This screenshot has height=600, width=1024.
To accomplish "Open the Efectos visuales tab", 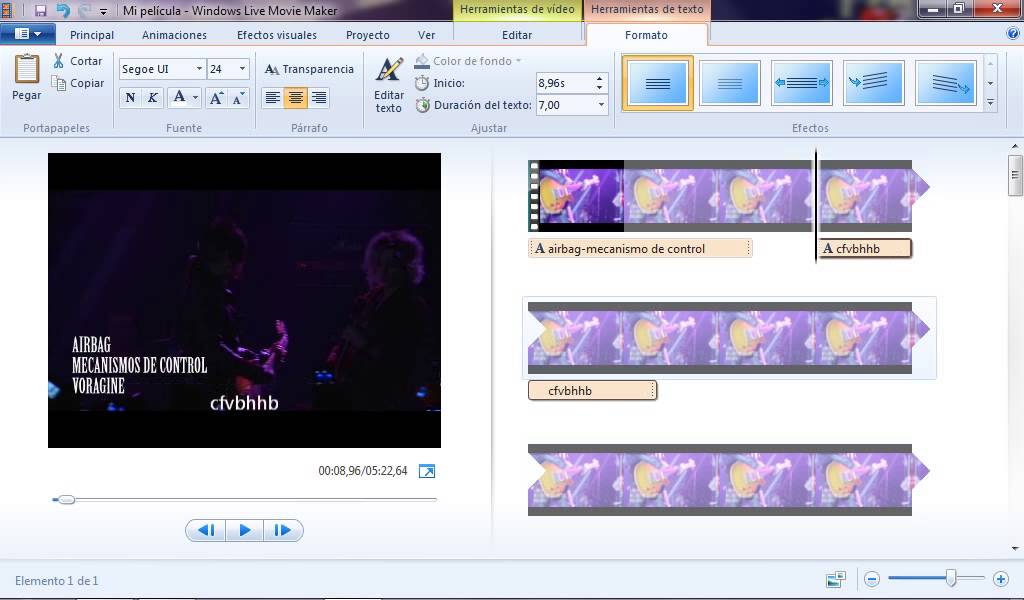I will pyautogui.click(x=277, y=35).
